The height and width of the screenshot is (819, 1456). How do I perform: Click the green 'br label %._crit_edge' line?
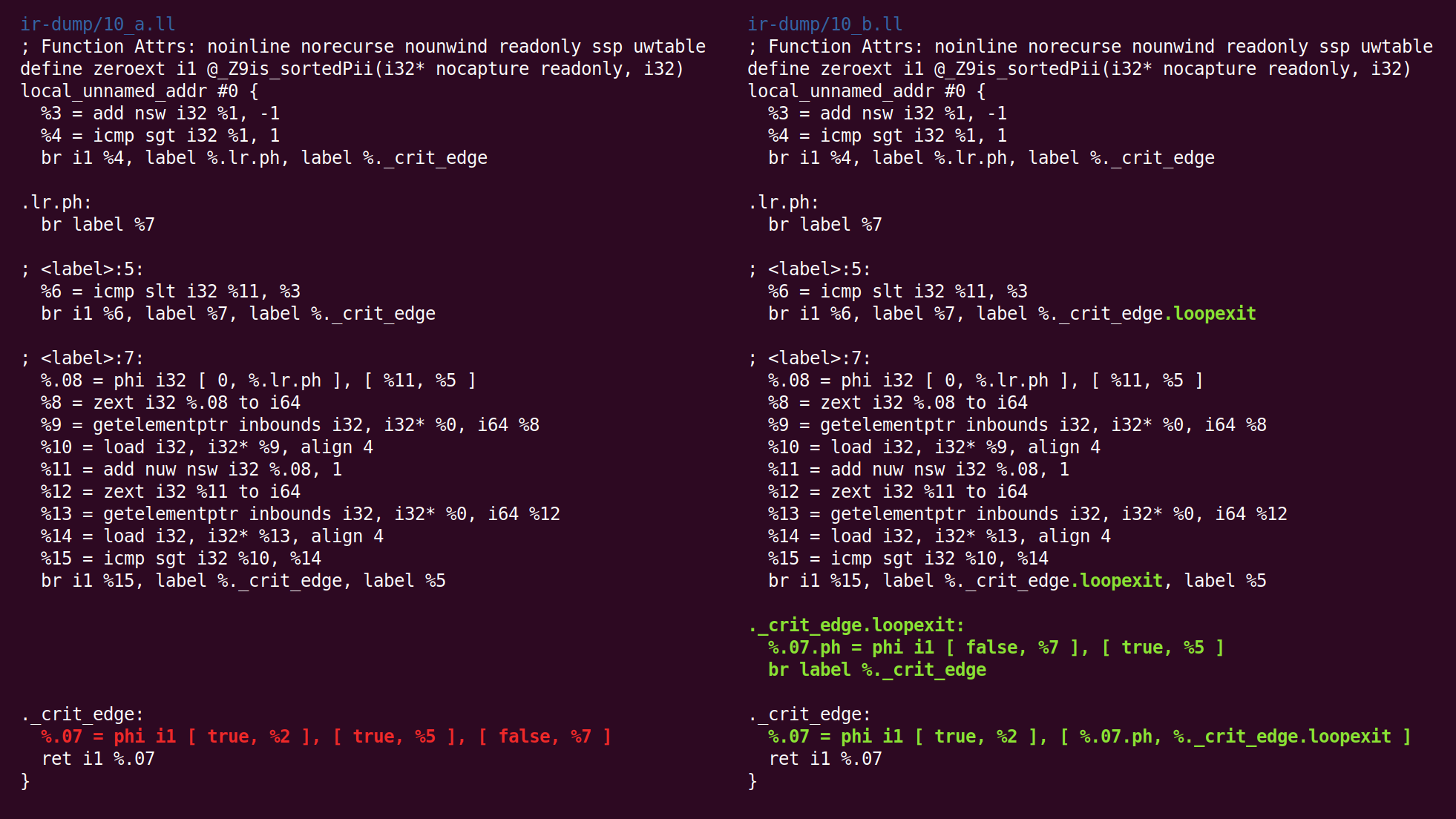pyautogui.click(x=877, y=670)
